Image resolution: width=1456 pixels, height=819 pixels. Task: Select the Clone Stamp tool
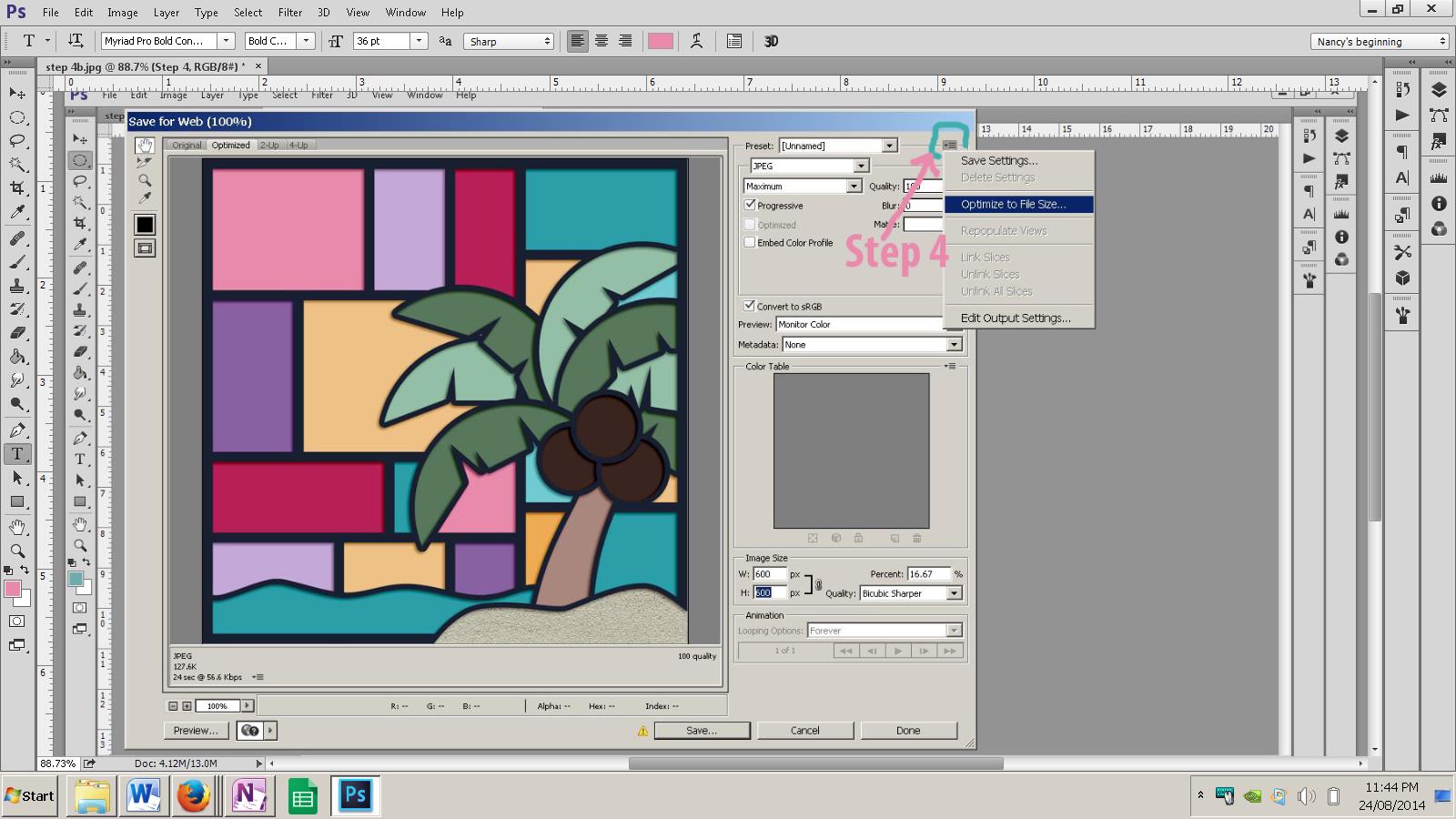point(17,286)
